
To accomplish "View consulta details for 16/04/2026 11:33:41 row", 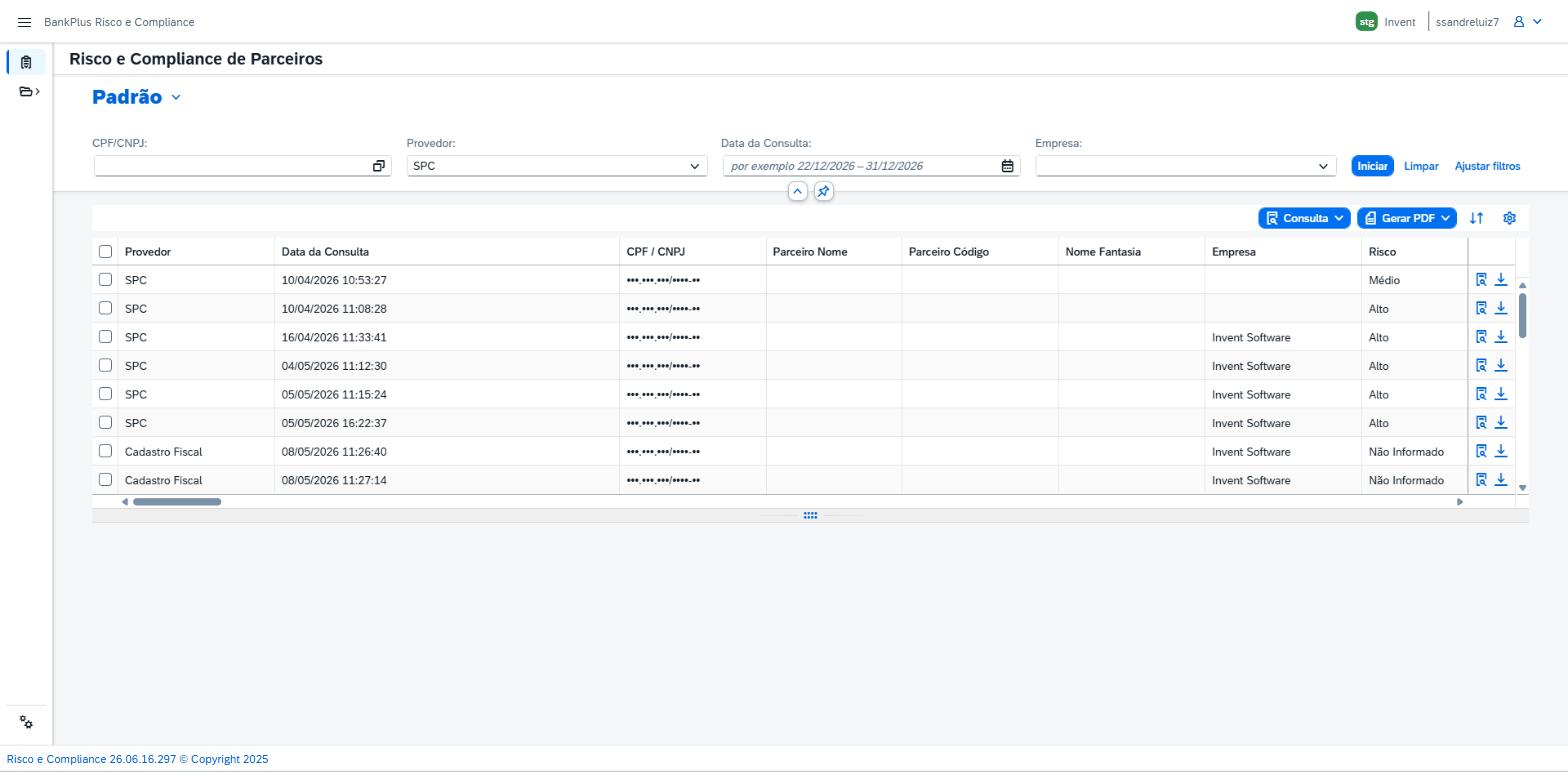I will tap(1482, 337).
